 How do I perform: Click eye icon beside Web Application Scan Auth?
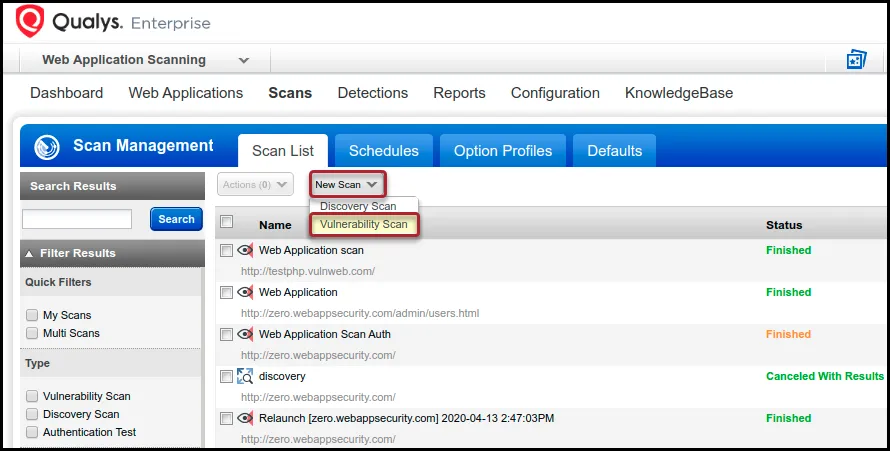pyautogui.click(x=245, y=334)
